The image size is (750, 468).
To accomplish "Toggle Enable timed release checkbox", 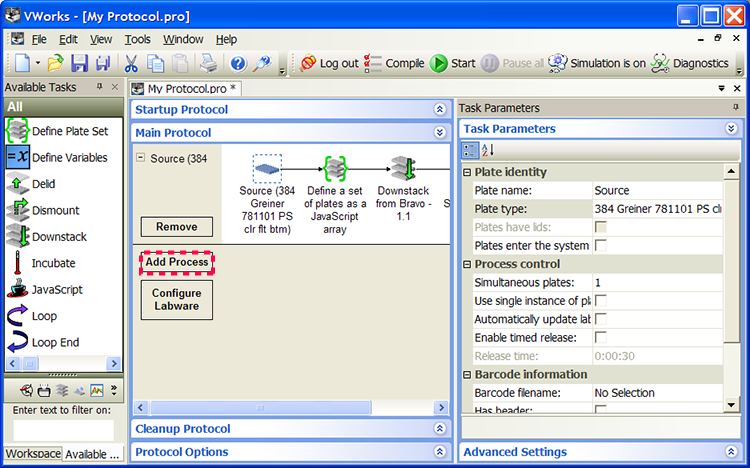I will click(601, 337).
